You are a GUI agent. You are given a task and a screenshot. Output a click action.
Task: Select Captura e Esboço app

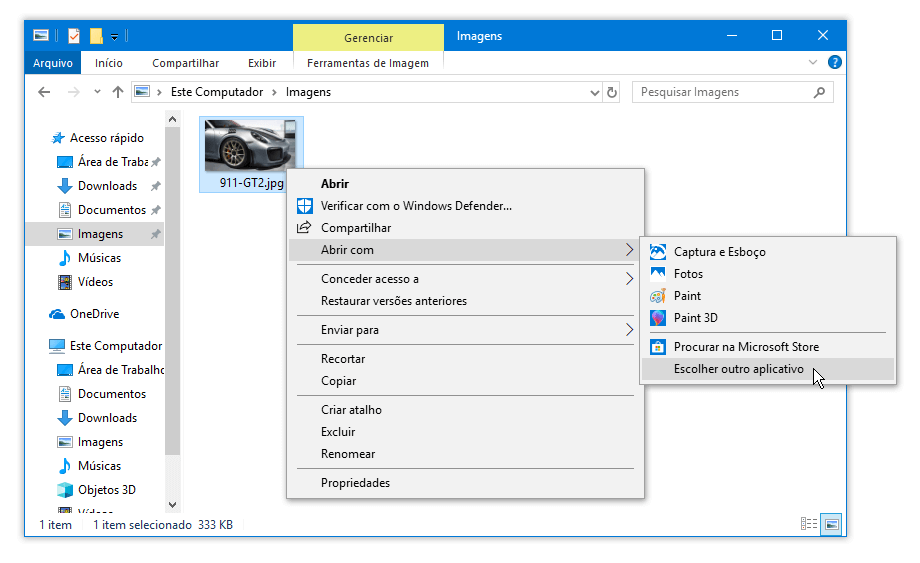click(x=719, y=252)
